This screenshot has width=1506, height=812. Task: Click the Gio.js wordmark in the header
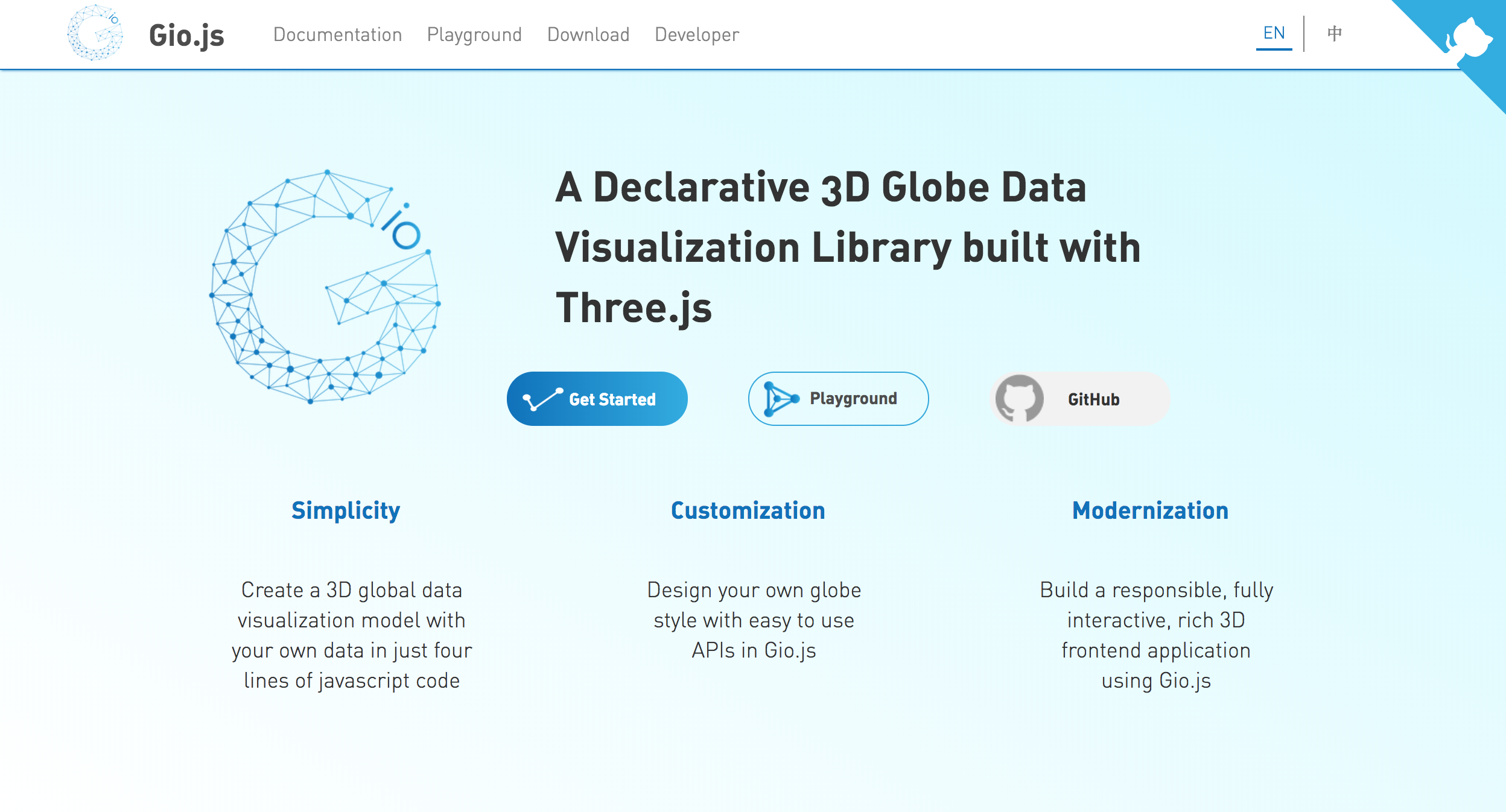185,35
